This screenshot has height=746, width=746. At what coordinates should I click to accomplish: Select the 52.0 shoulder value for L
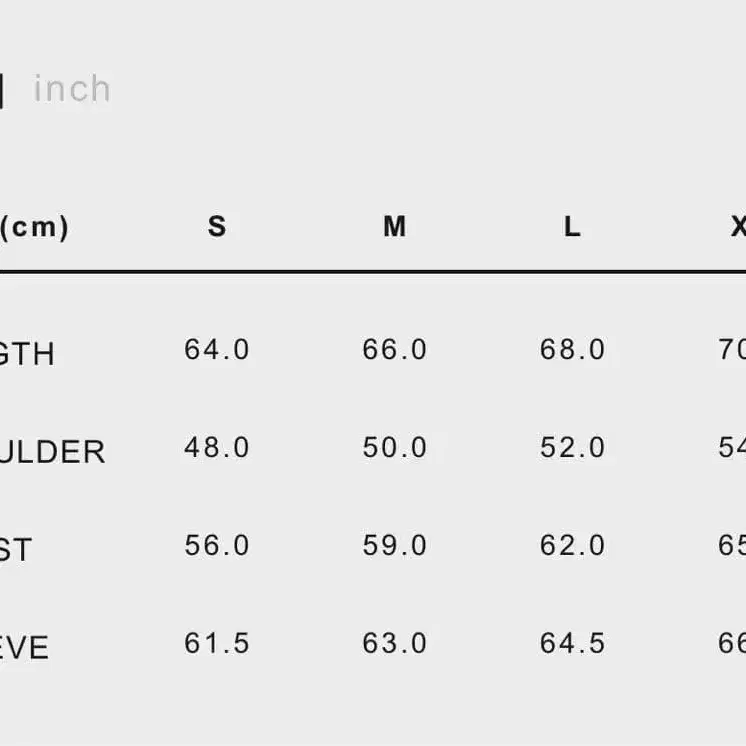[573, 447]
